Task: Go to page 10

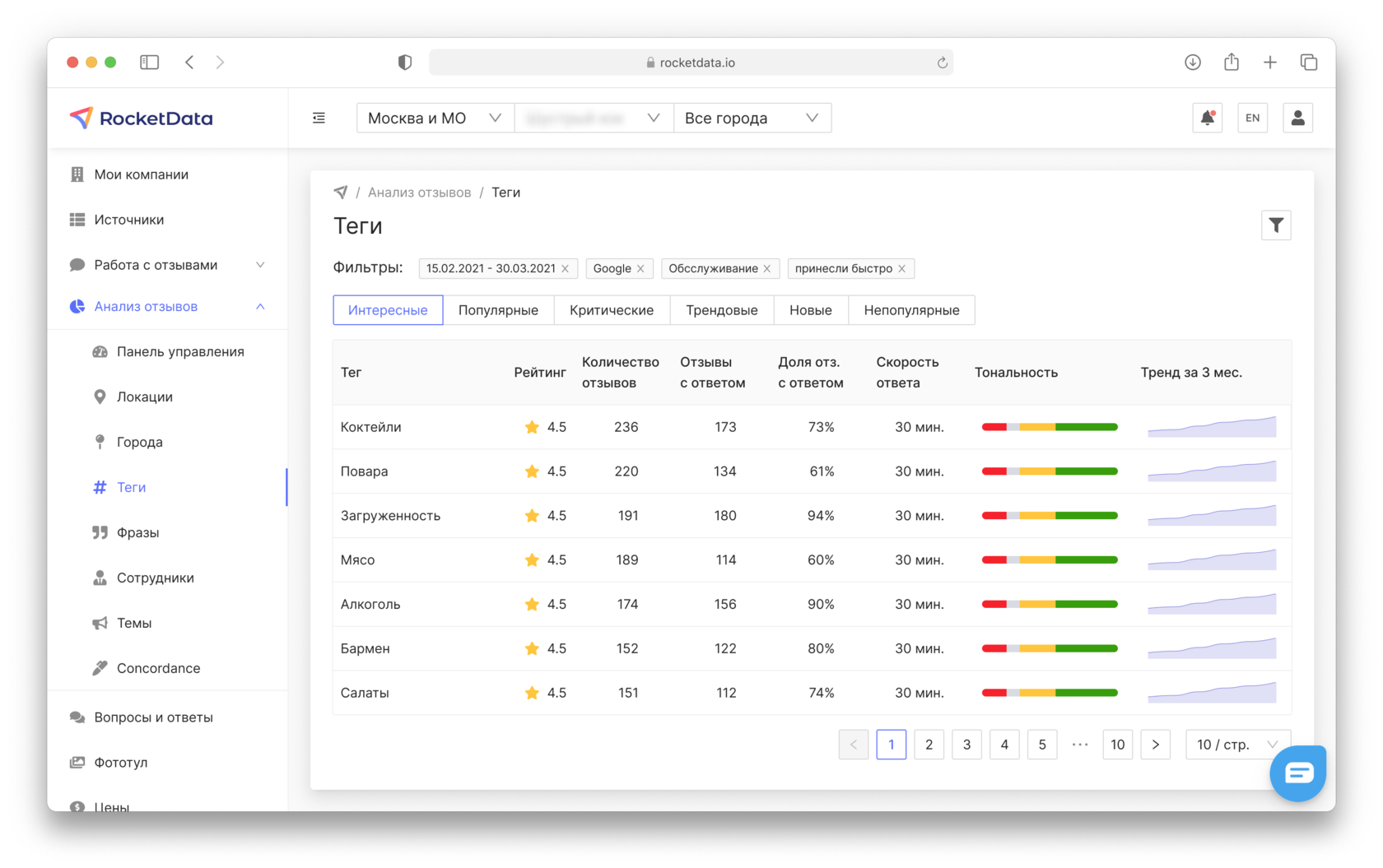Action: click(x=1117, y=745)
